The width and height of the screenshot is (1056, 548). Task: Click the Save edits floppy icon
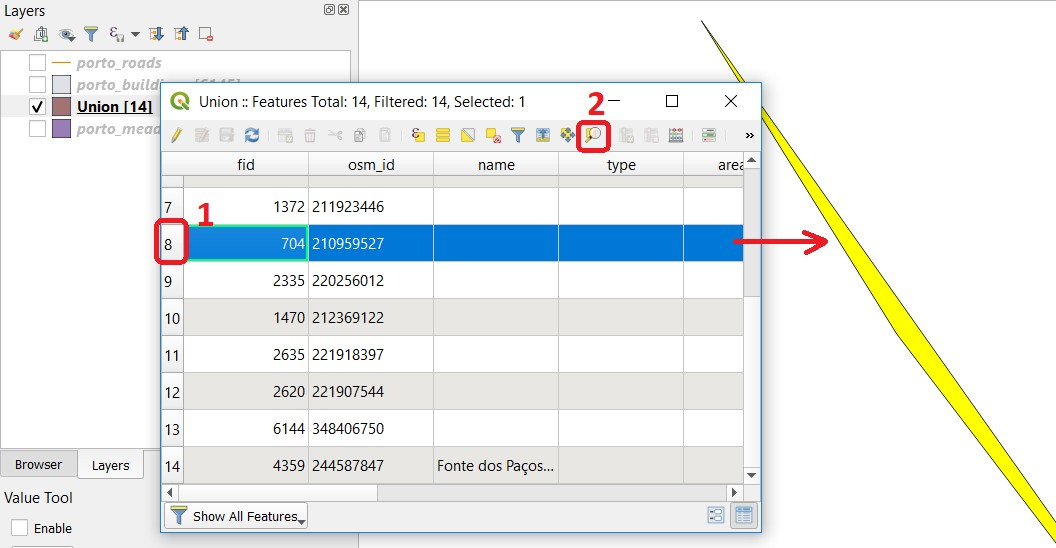click(x=226, y=135)
